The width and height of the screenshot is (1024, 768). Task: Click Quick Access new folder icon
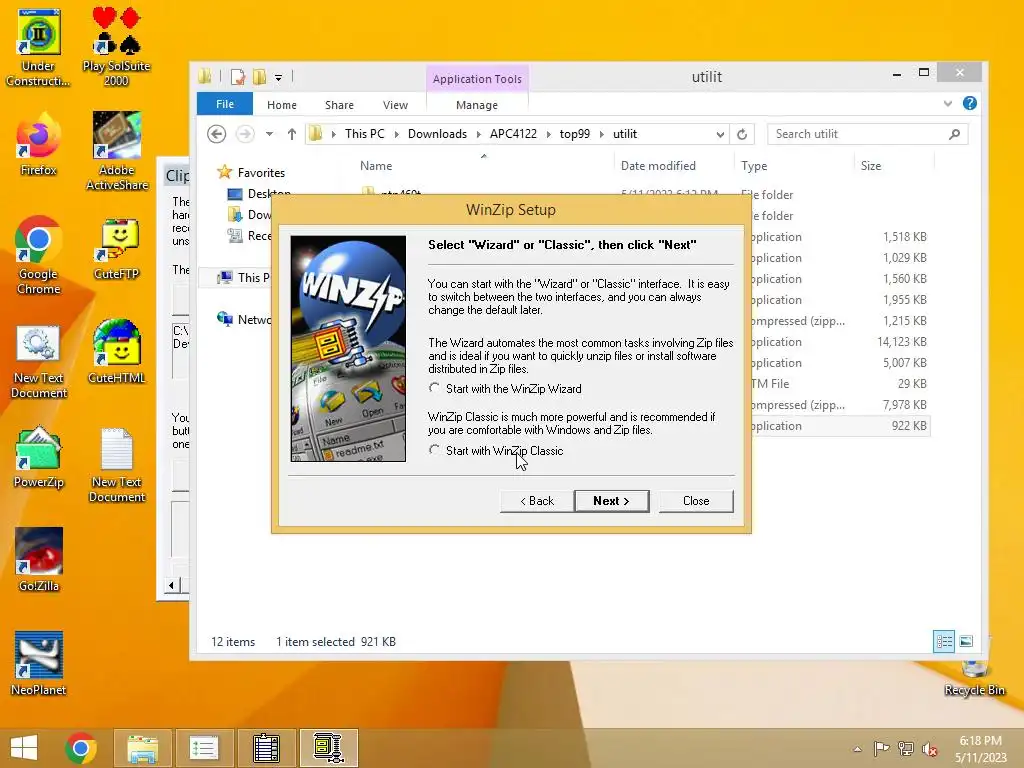259,77
